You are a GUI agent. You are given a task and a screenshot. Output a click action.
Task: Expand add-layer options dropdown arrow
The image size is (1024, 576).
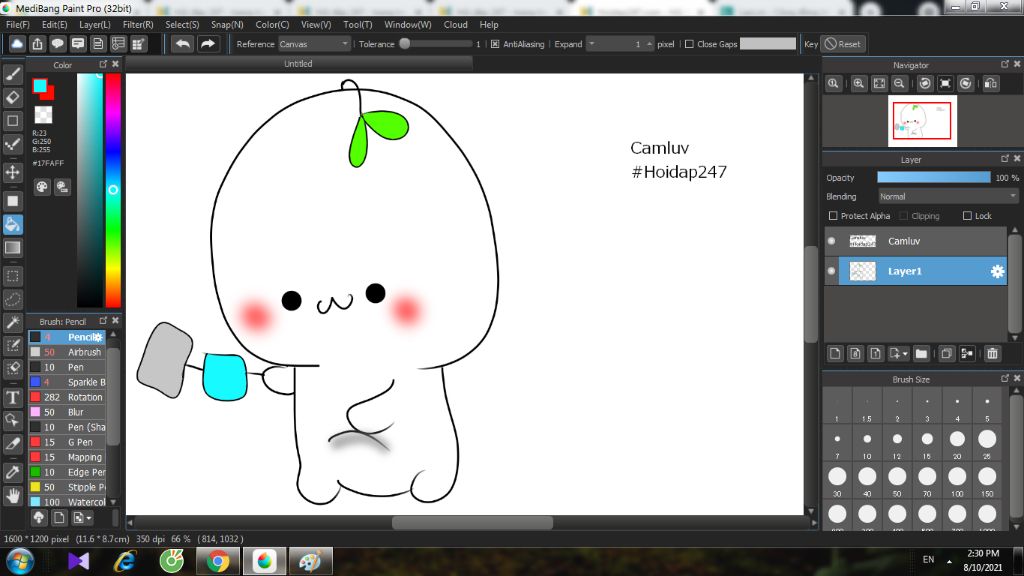pos(905,353)
